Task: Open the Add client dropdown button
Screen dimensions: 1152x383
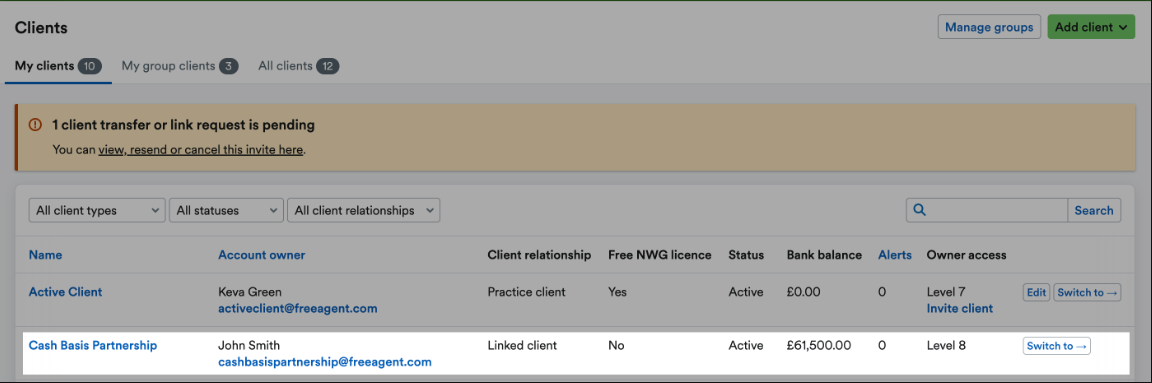Action: click(x=1091, y=27)
